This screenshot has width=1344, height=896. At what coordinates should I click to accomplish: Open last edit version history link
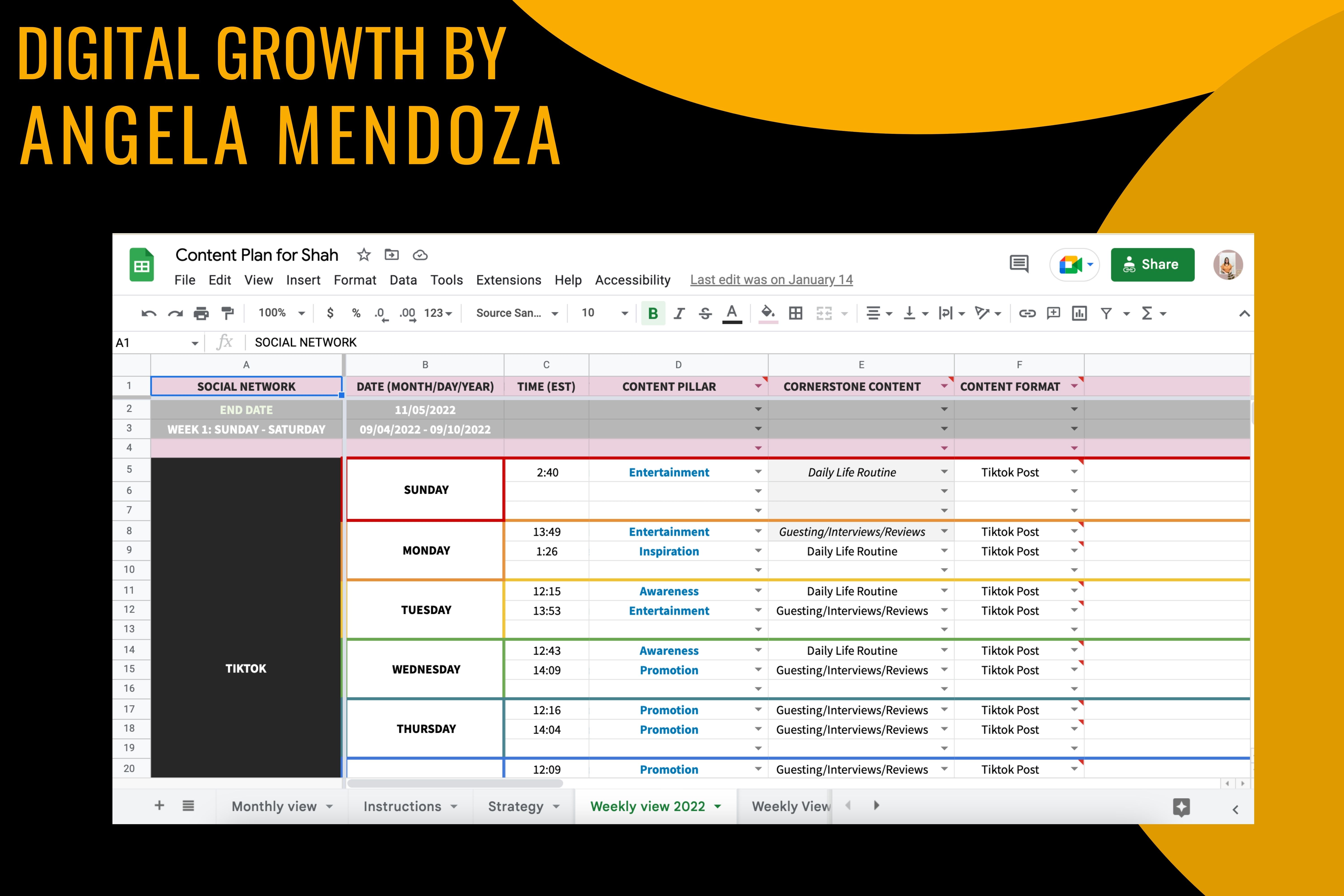[x=771, y=280]
